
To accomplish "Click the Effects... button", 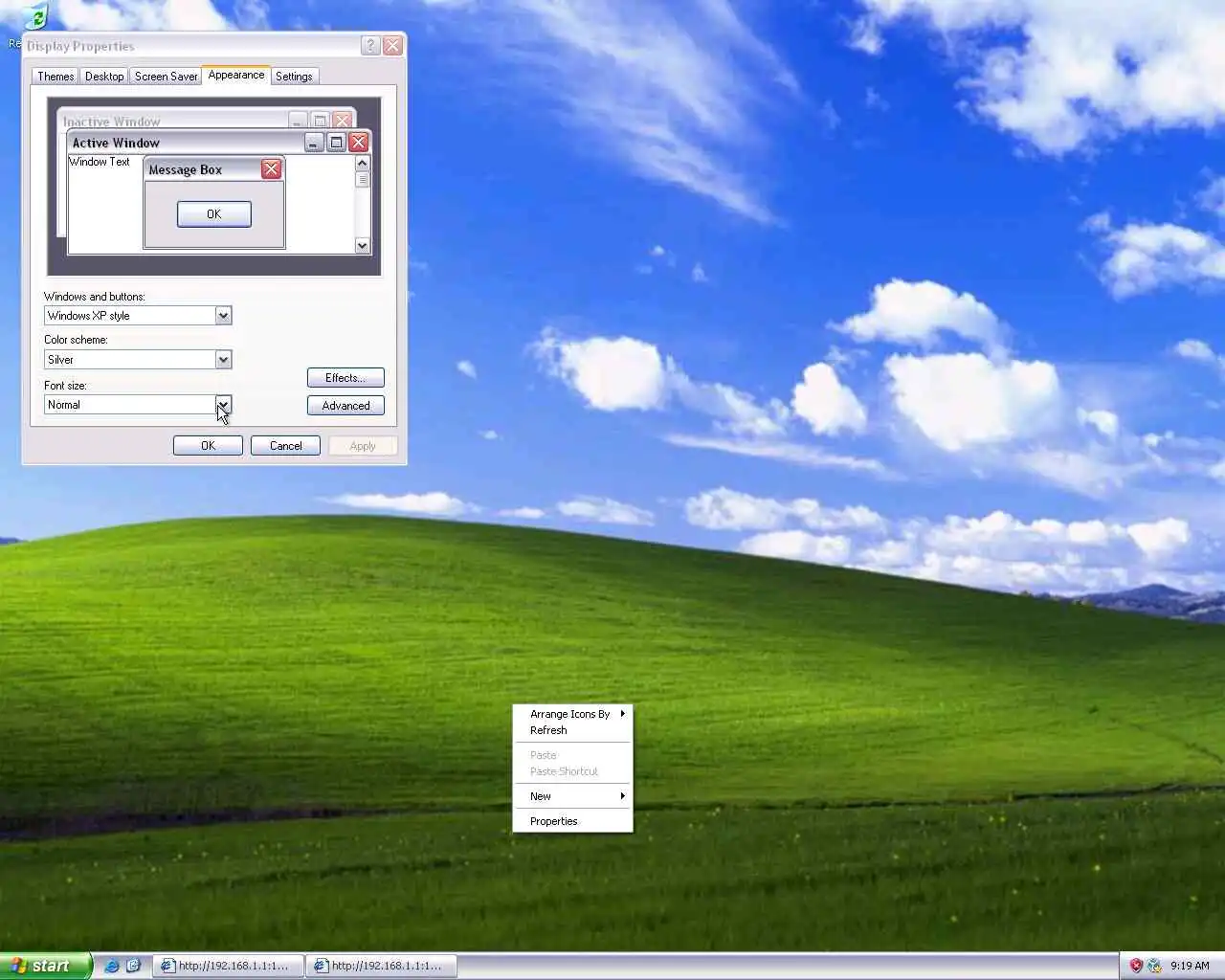I will point(345,378).
